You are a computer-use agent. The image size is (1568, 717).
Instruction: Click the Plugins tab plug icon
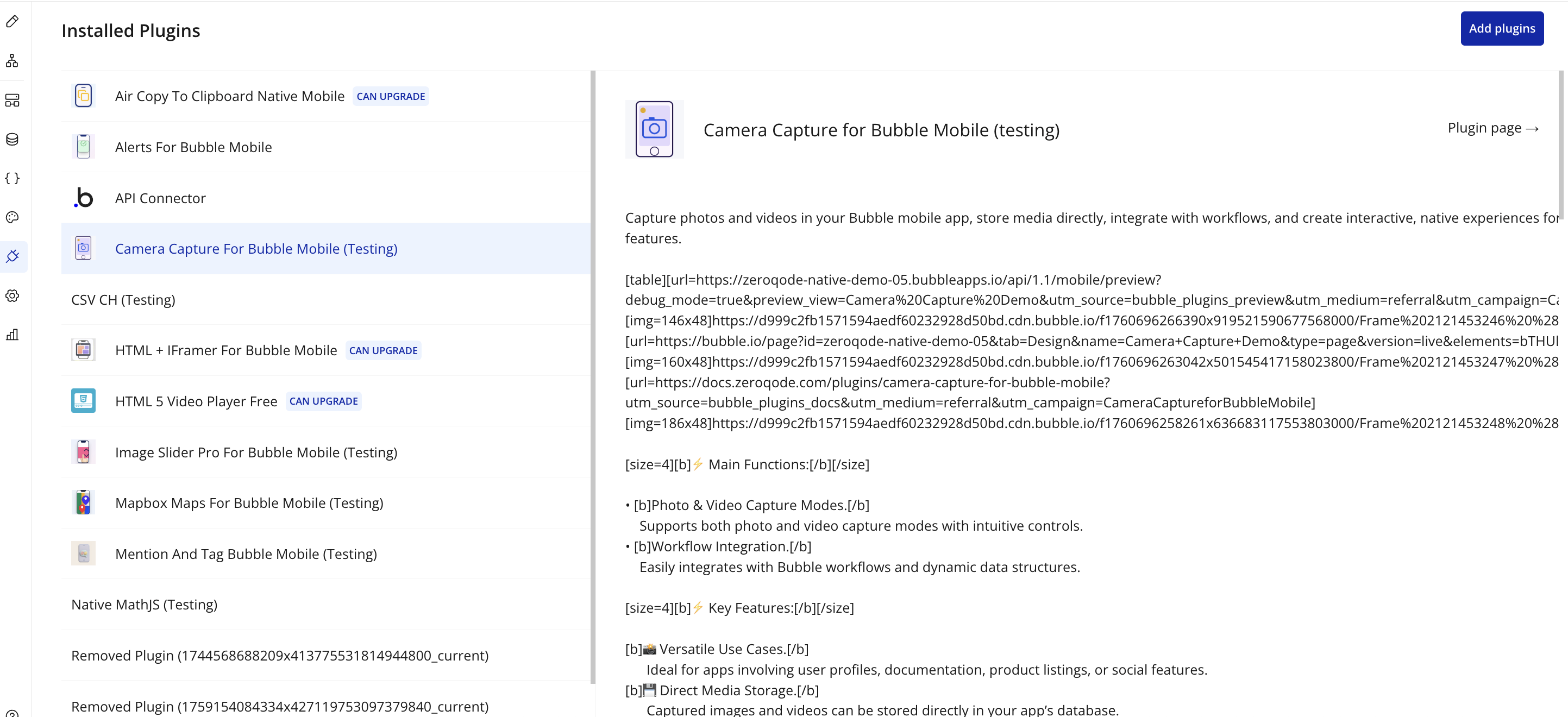pyautogui.click(x=12, y=256)
